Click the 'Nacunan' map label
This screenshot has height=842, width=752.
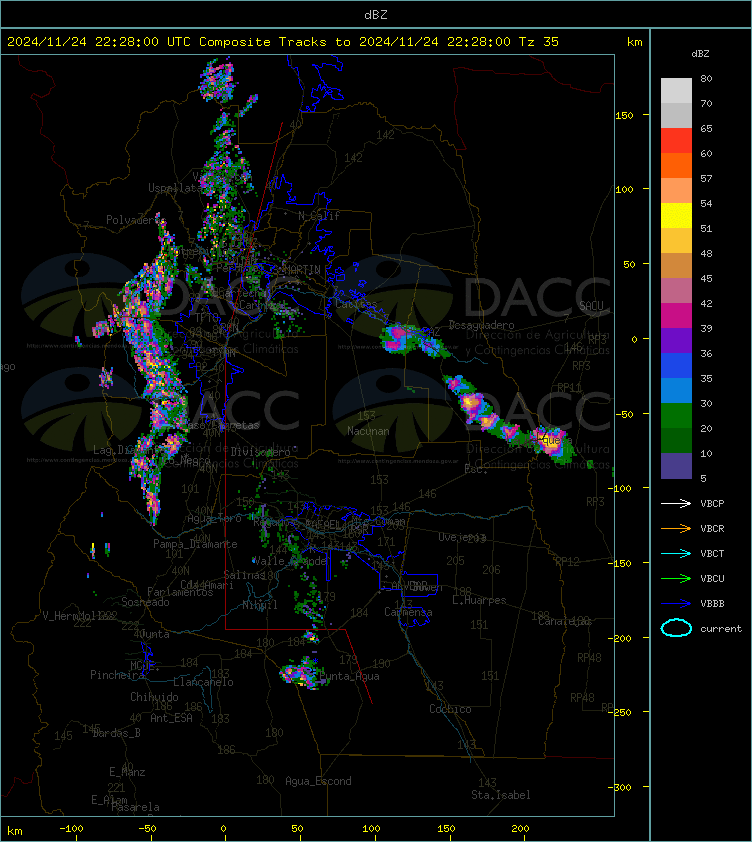pyautogui.click(x=368, y=431)
